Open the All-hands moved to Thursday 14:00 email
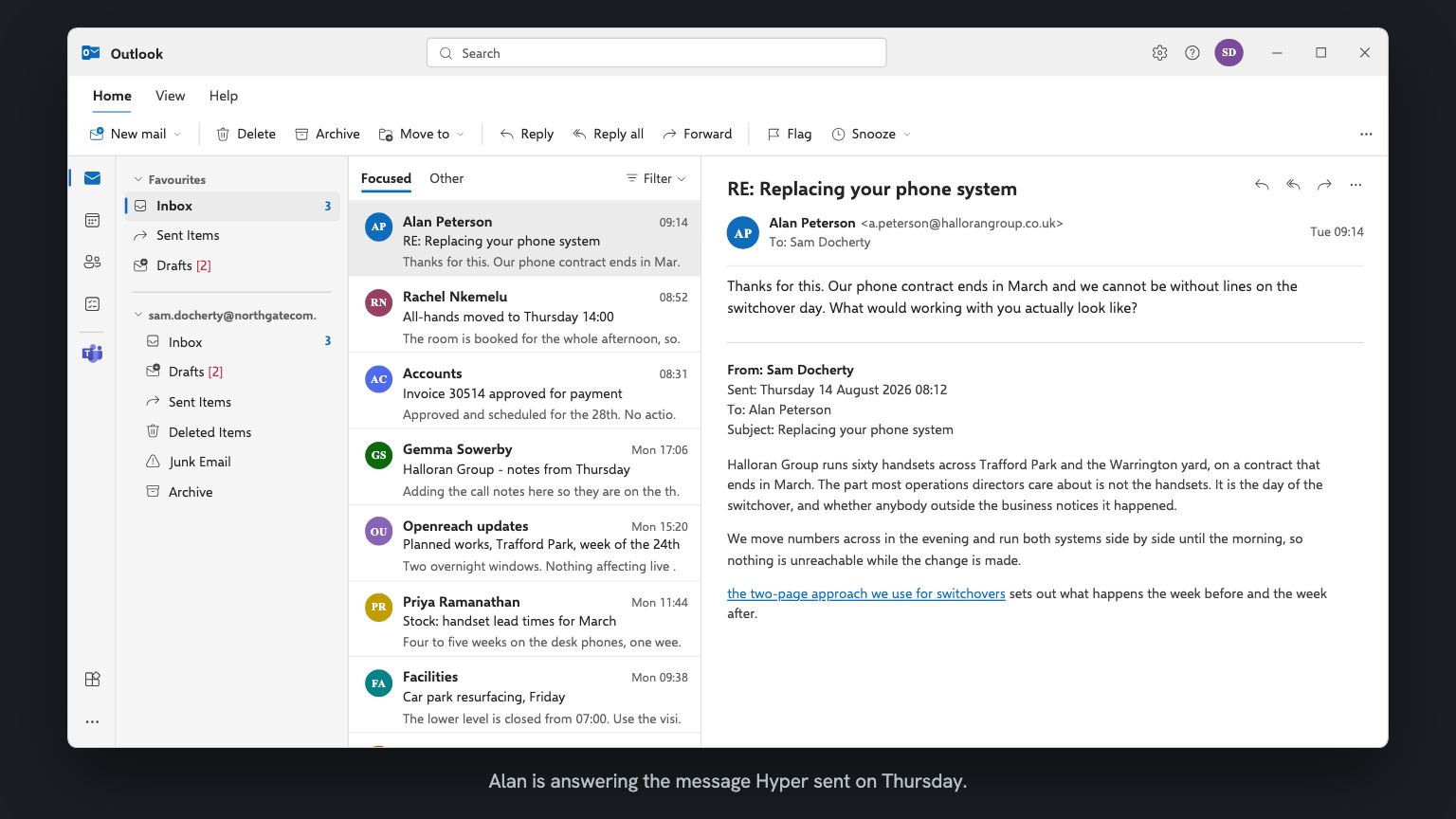This screenshot has width=1456, height=819. 524,316
